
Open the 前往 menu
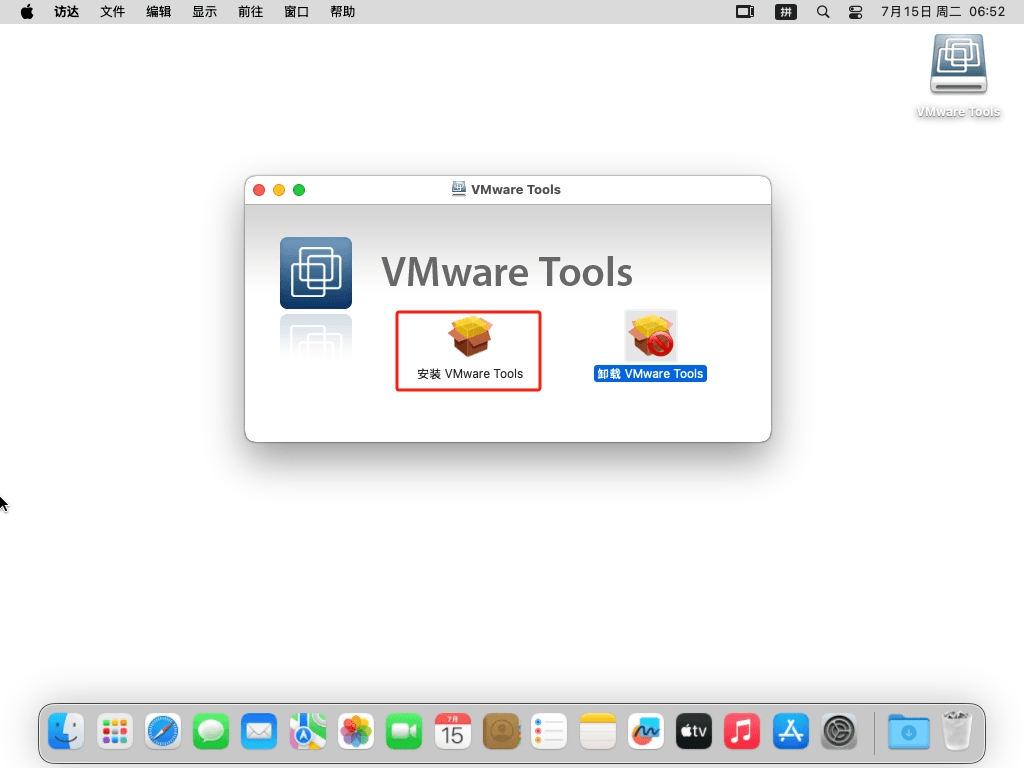[251, 12]
